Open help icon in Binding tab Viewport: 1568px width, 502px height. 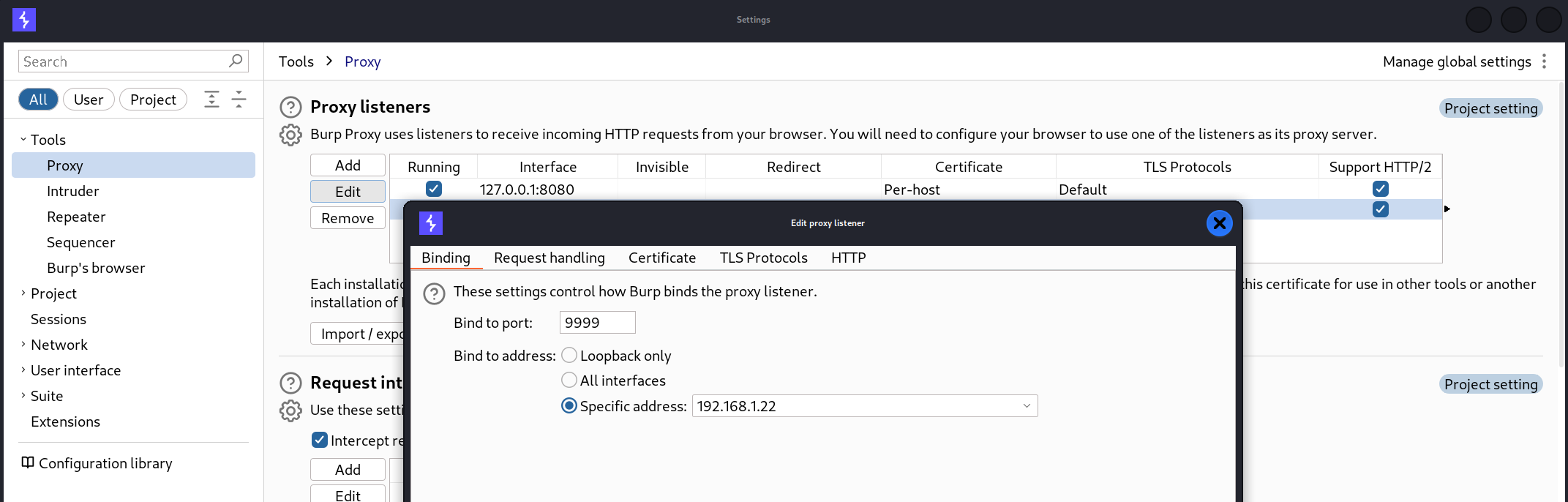(x=434, y=293)
